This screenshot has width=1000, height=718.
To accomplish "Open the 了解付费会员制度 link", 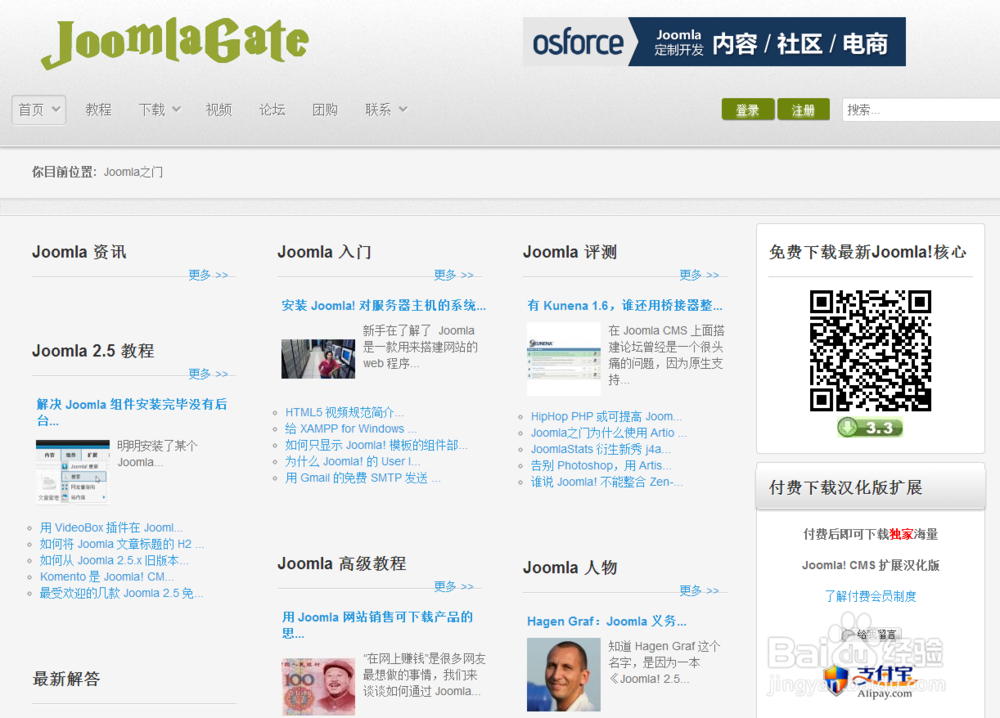I will 871,596.
